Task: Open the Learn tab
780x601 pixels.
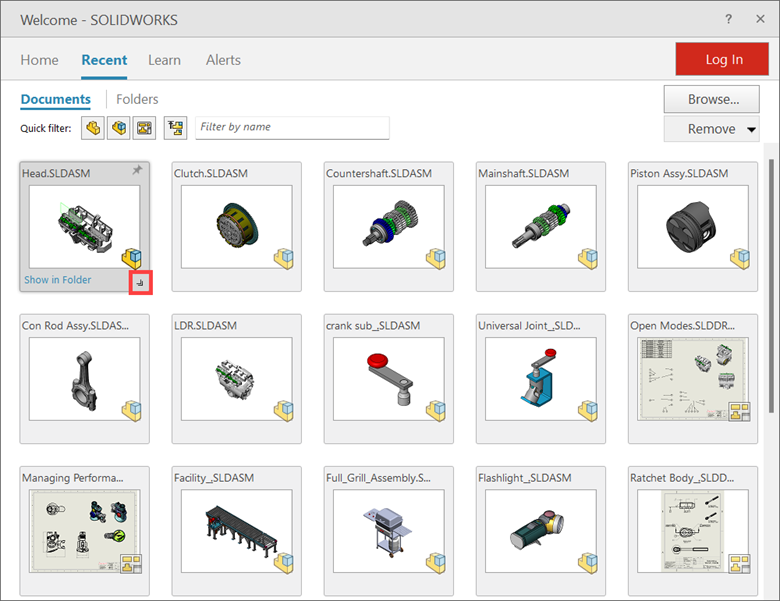Action: pyautogui.click(x=164, y=60)
